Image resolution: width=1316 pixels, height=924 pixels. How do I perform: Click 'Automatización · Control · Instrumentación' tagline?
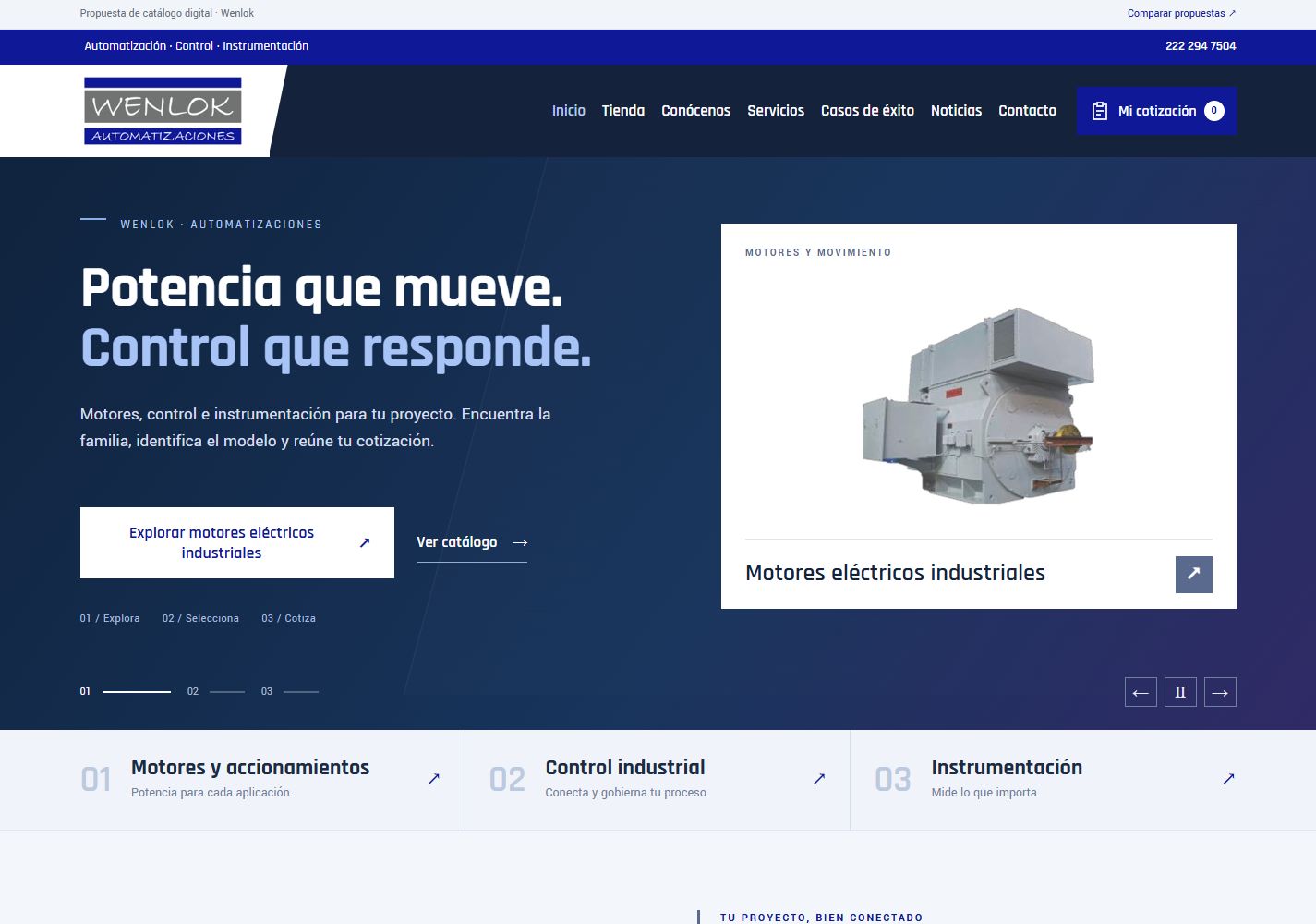pyautogui.click(x=197, y=45)
